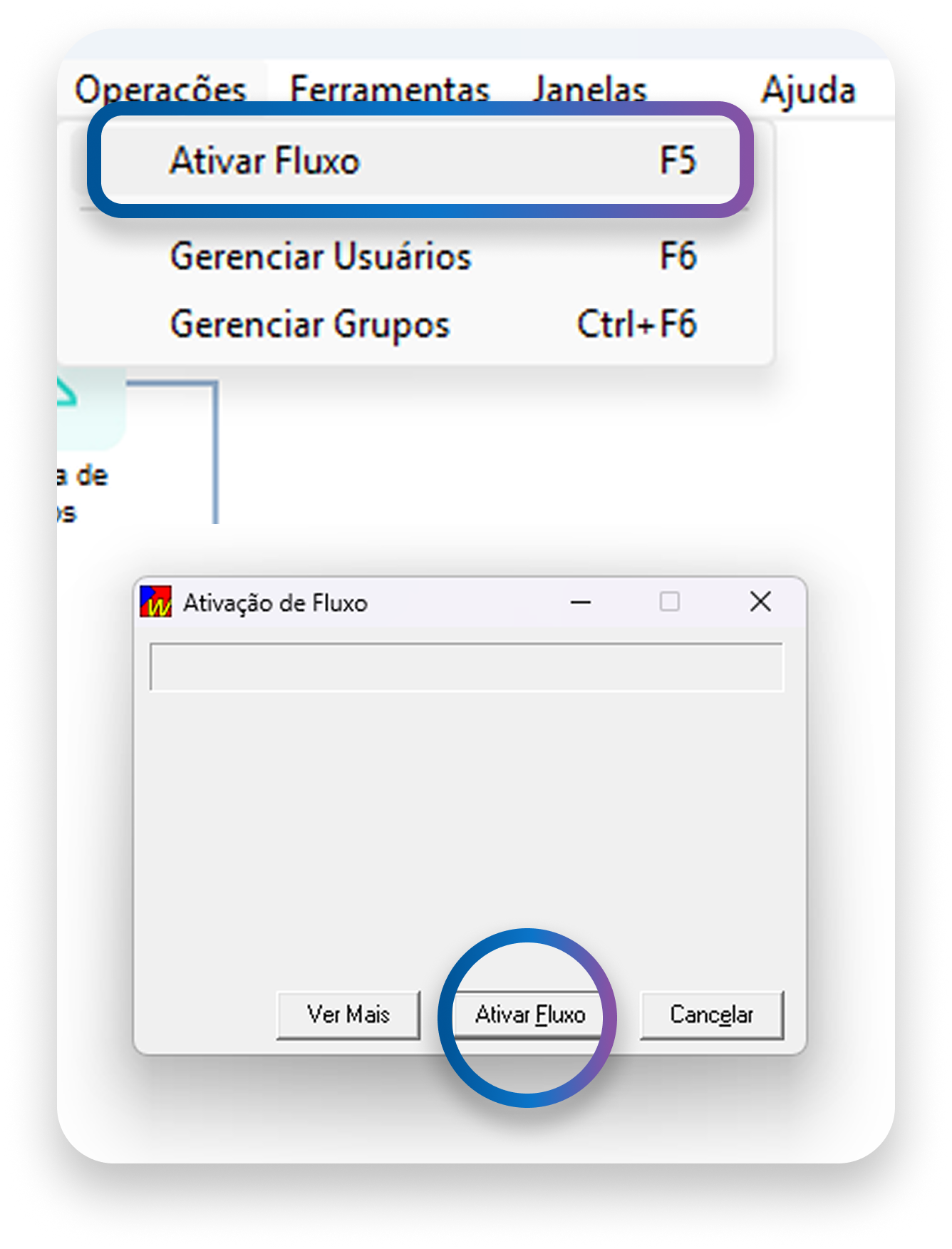Open the Ajuda menu
Image resolution: width=952 pixels, height=1249 pixels.
[x=808, y=90]
